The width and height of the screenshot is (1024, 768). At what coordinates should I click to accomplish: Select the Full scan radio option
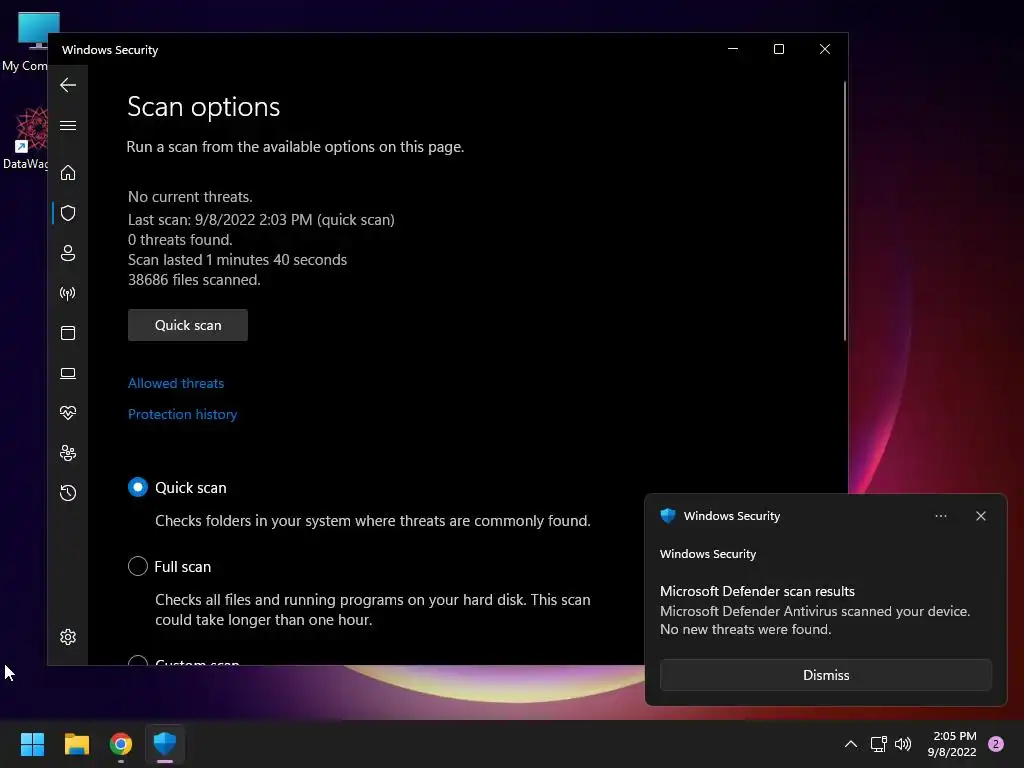coord(138,566)
